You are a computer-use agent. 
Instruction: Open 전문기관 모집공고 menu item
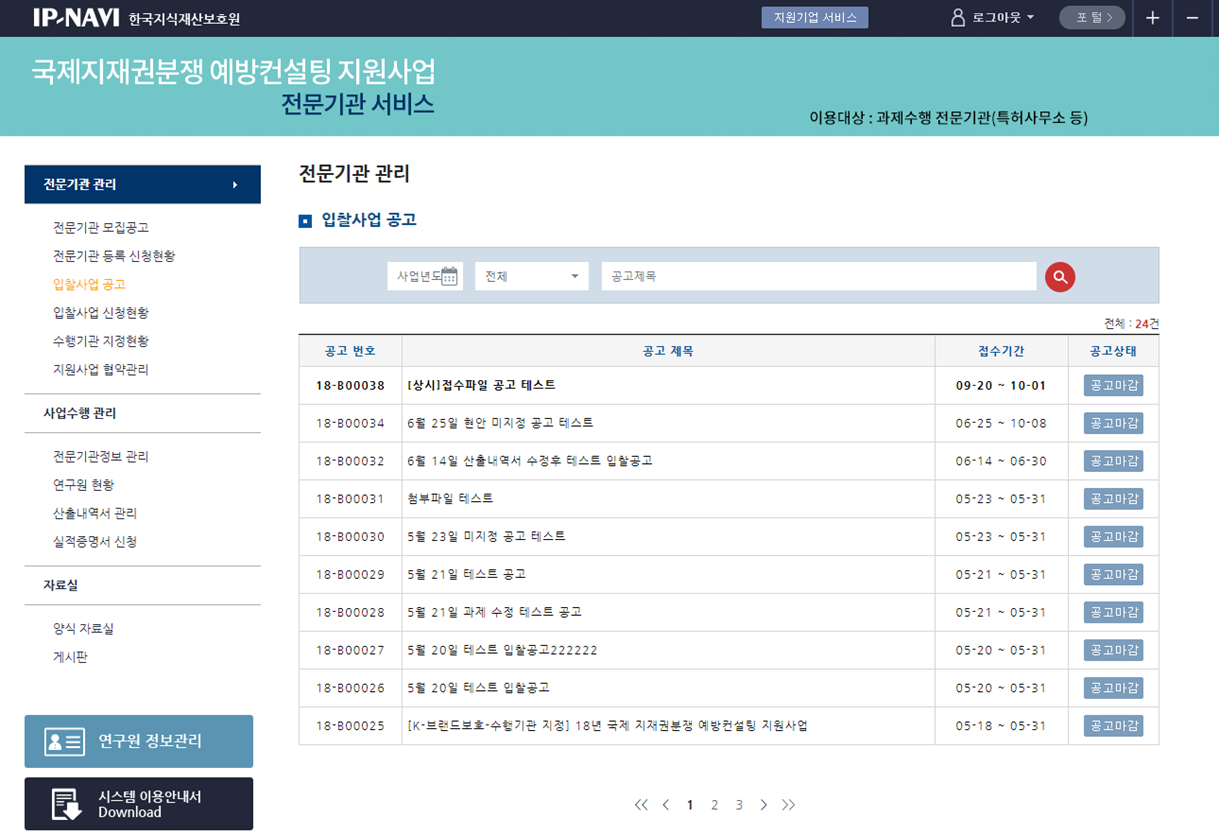100,228
